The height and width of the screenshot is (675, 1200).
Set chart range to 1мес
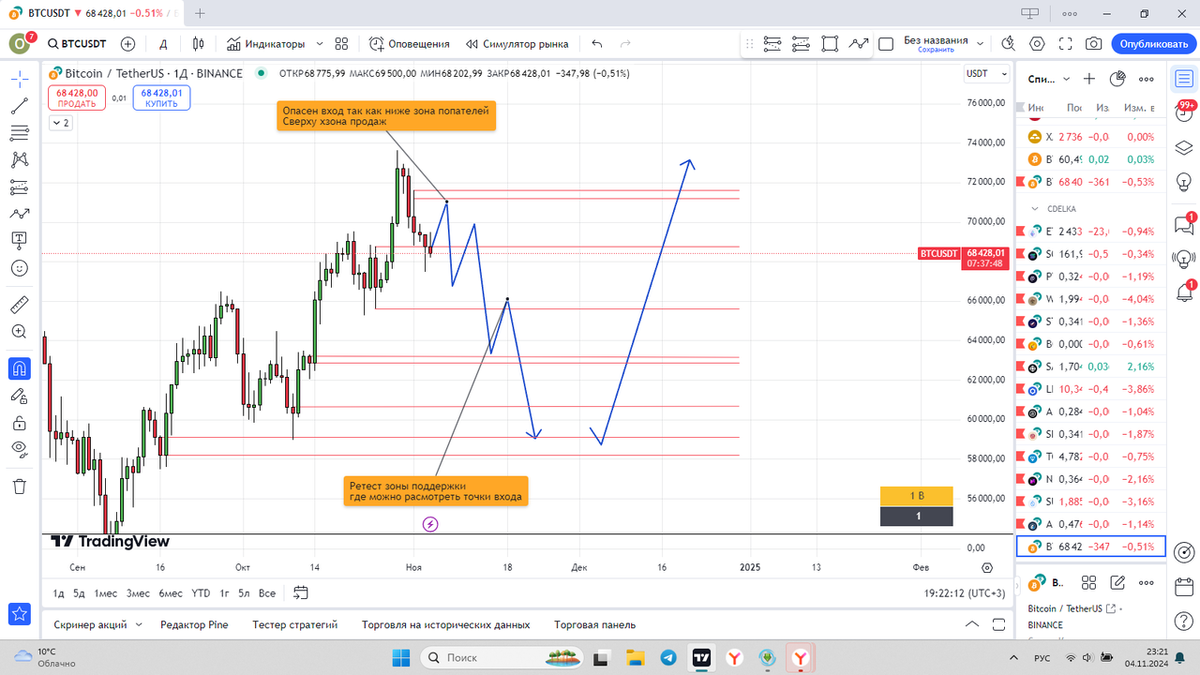106,593
